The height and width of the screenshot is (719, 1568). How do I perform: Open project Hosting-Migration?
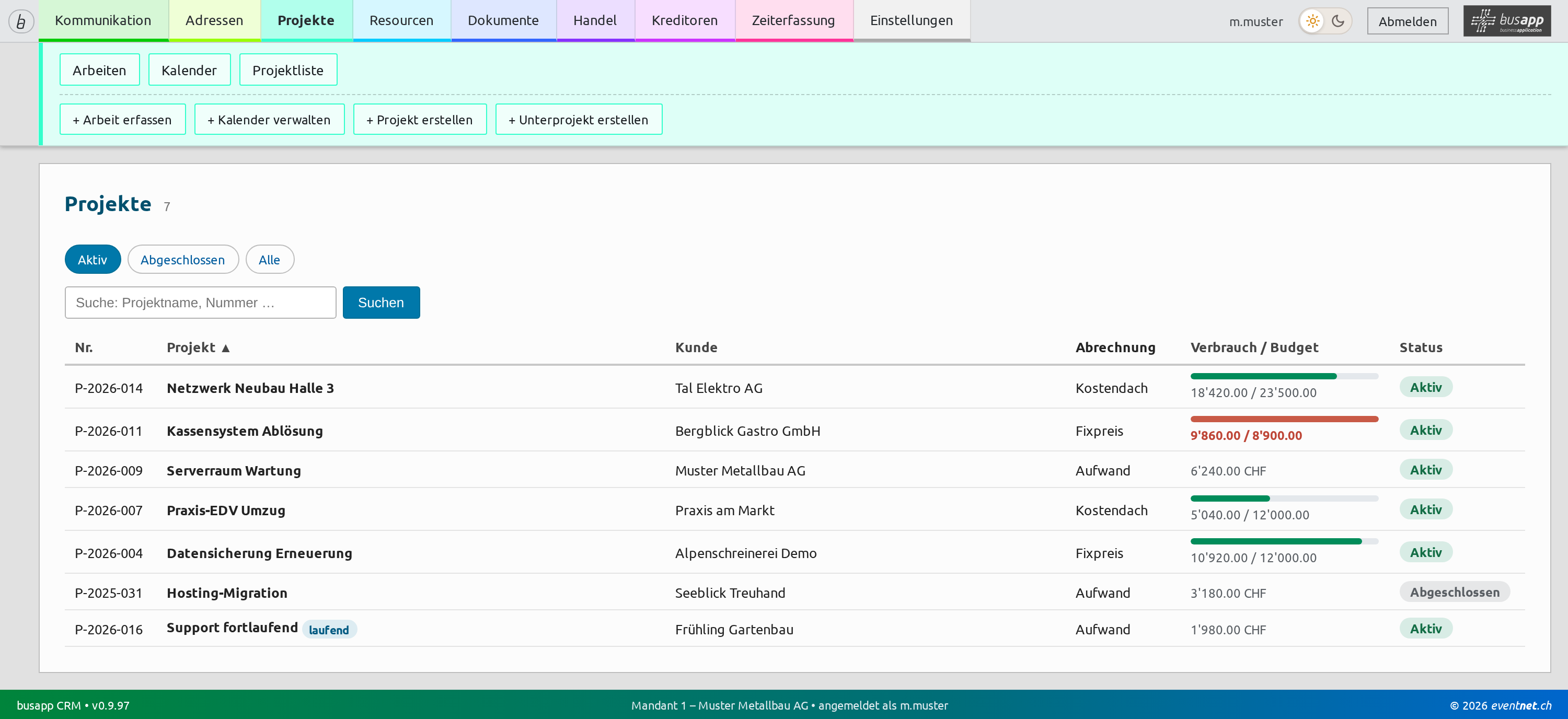click(227, 593)
